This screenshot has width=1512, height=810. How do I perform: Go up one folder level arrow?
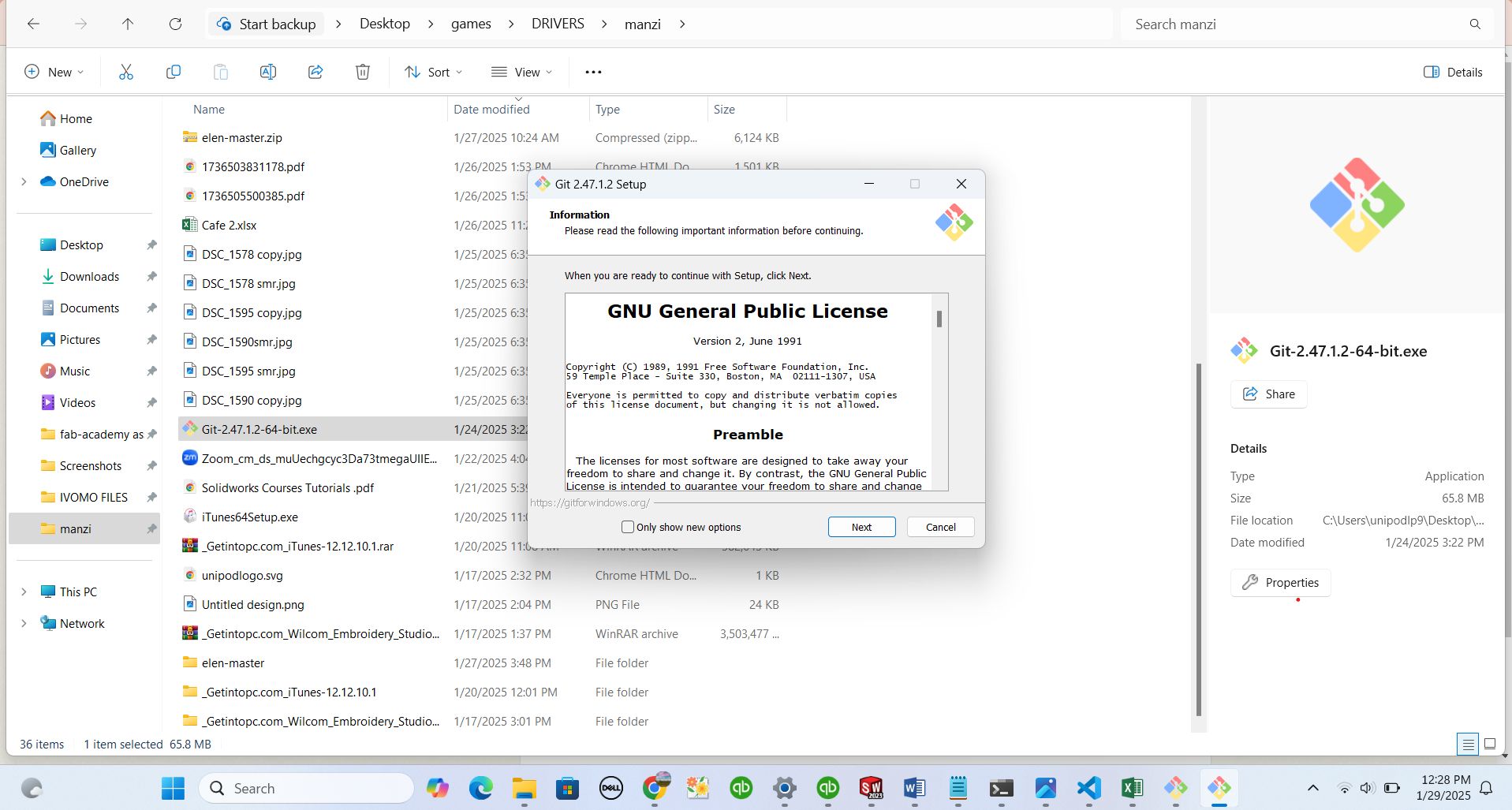(128, 24)
